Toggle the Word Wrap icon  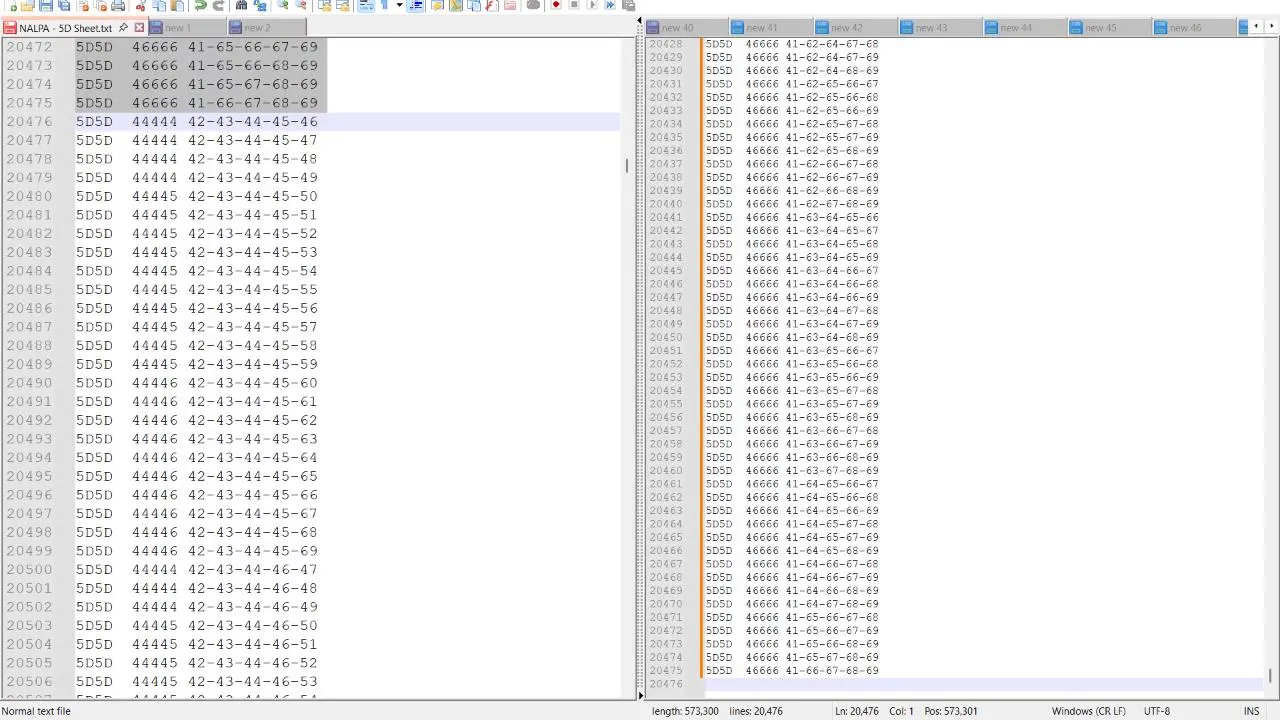click(366, 5)
